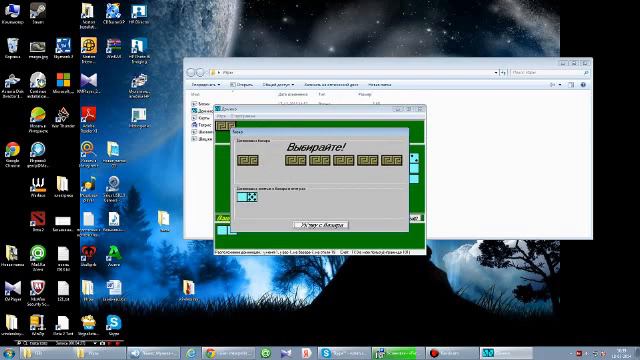Expand the Упорядочить toolbar dropdown
Image resolution: width=640 pixels, height=360 pixels.
tap(206, 84)
